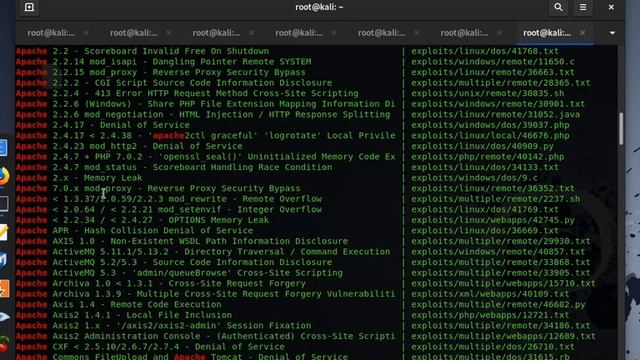Click path exploits/unix/remote/30835.sh
Screen dimensions: 640x360
tap(488, 93)
